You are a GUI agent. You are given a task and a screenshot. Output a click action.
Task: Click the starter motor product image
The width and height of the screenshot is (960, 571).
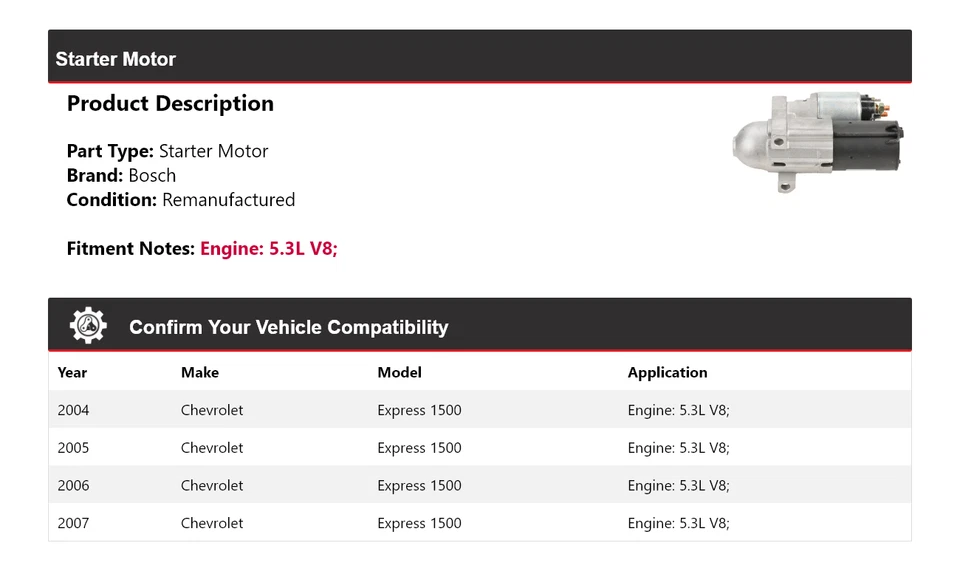click(x=817, y=141)
